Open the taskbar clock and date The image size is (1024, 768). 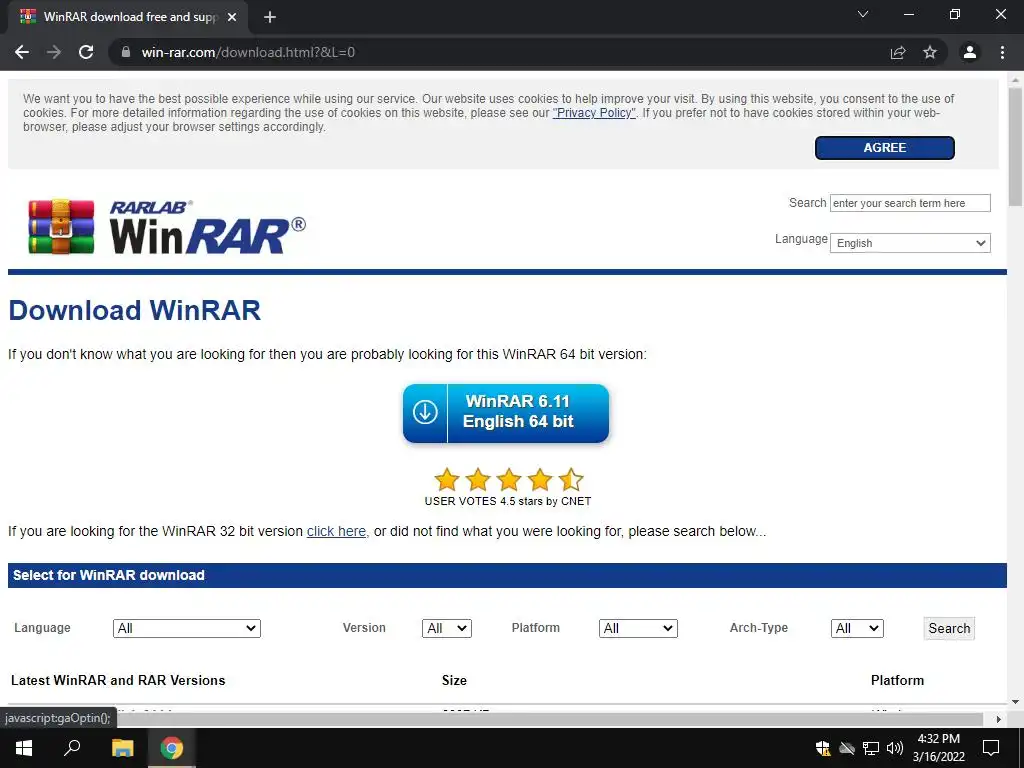938,748
